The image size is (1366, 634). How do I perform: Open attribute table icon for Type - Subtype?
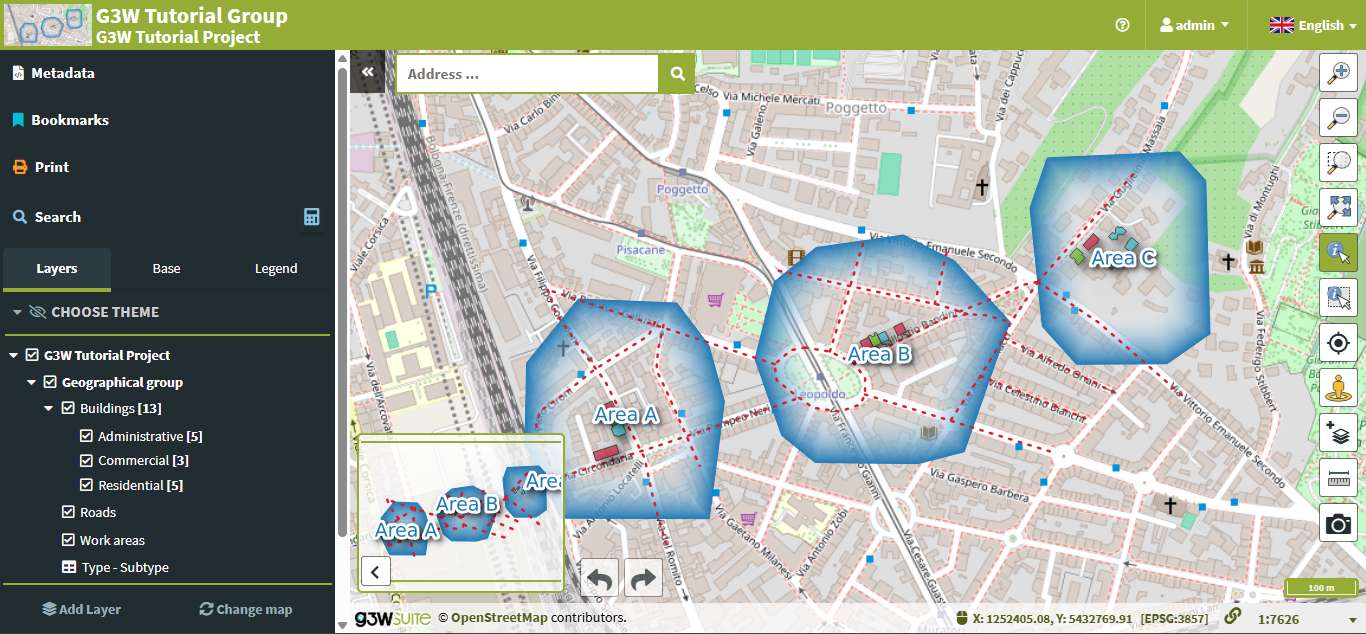pos(69,567)
